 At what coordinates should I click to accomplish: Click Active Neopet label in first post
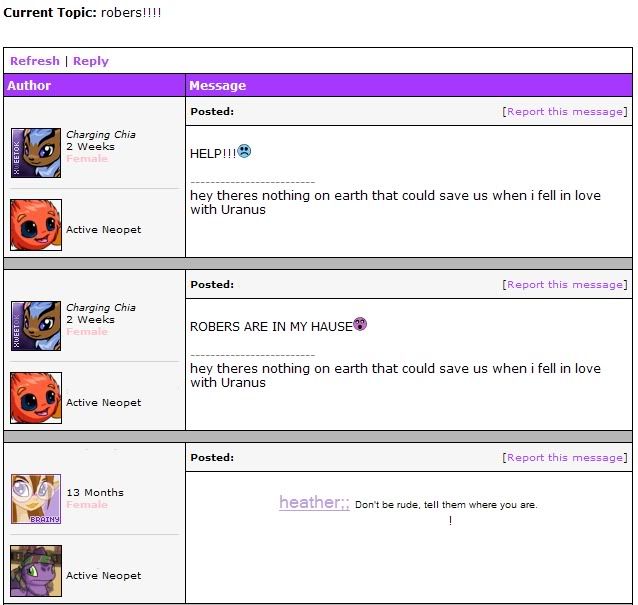104,229
